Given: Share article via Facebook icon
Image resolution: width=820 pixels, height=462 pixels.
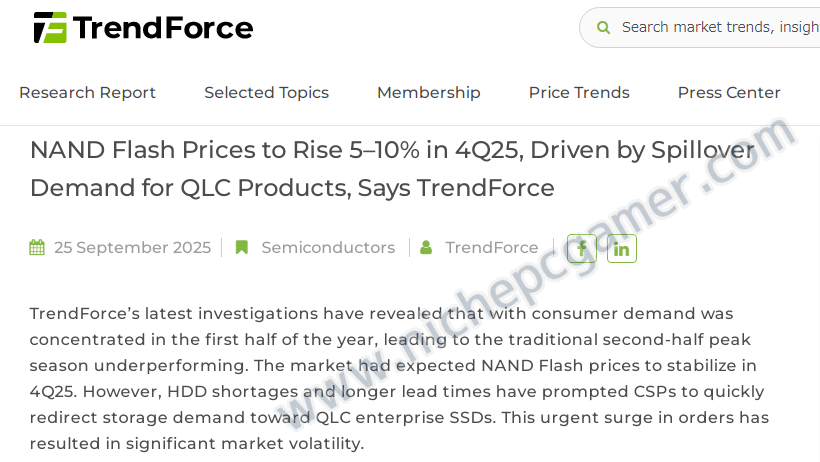Looking at the screenshot, I should [x=582, y=249].
